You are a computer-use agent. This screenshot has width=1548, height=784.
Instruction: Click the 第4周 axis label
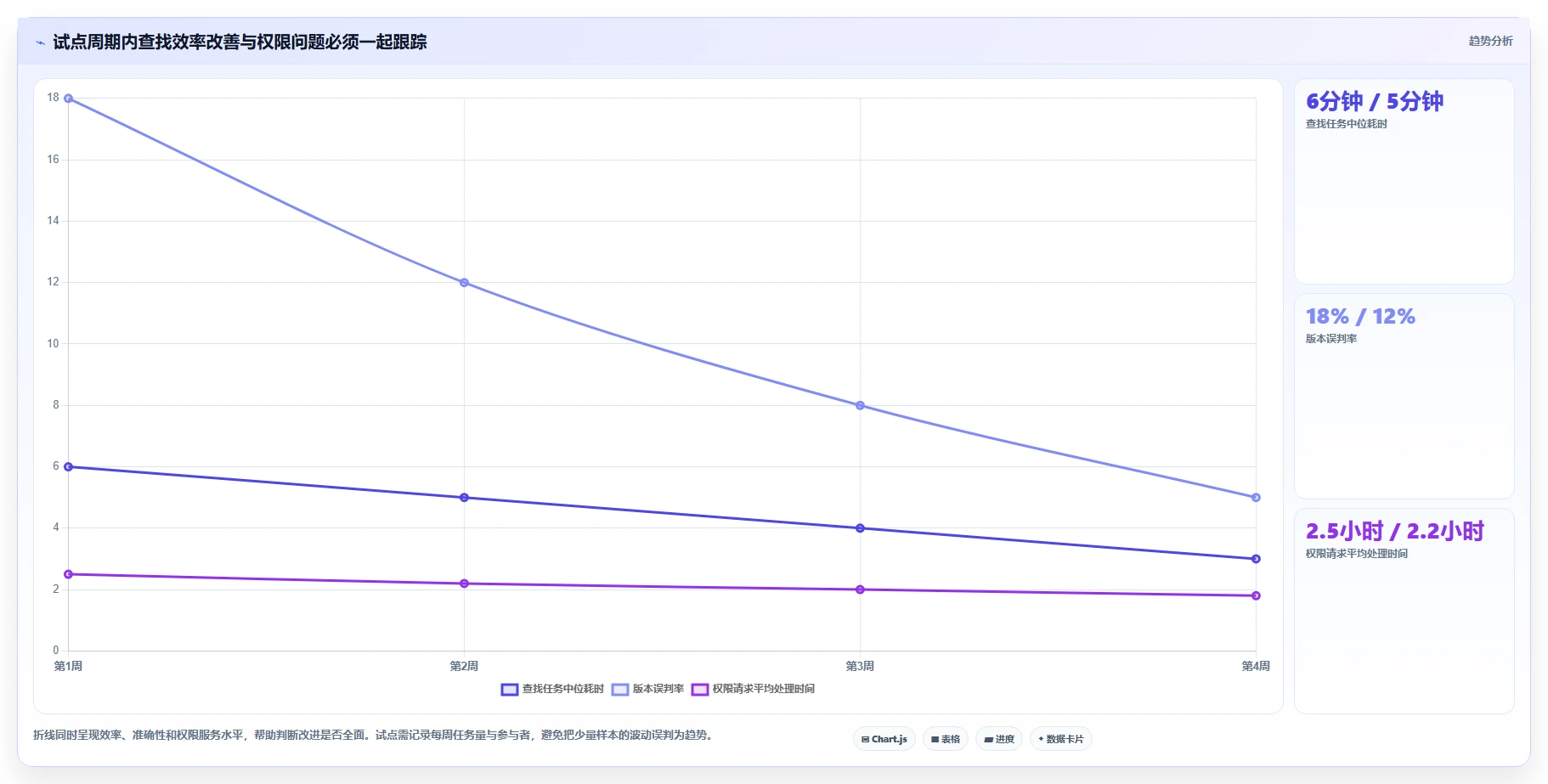(1256, 666)
